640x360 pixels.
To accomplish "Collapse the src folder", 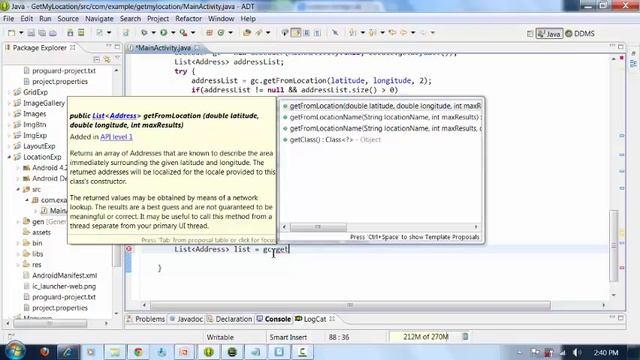I will (18, 189).
